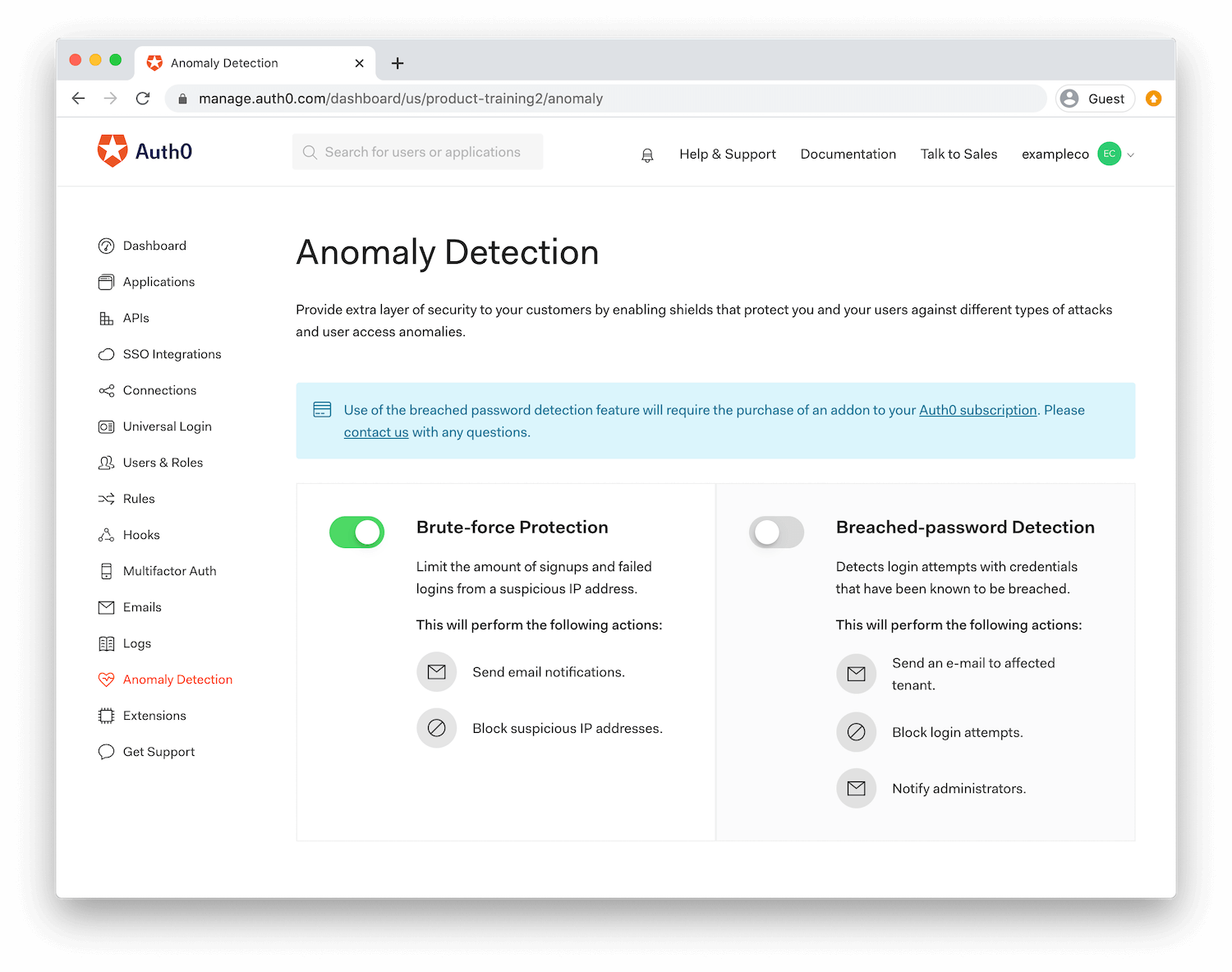The height and width of the screenshot is (972, 1232).
Task: Click Talk to Sales link
Action: pyautogui.click(x=958, y=154)
